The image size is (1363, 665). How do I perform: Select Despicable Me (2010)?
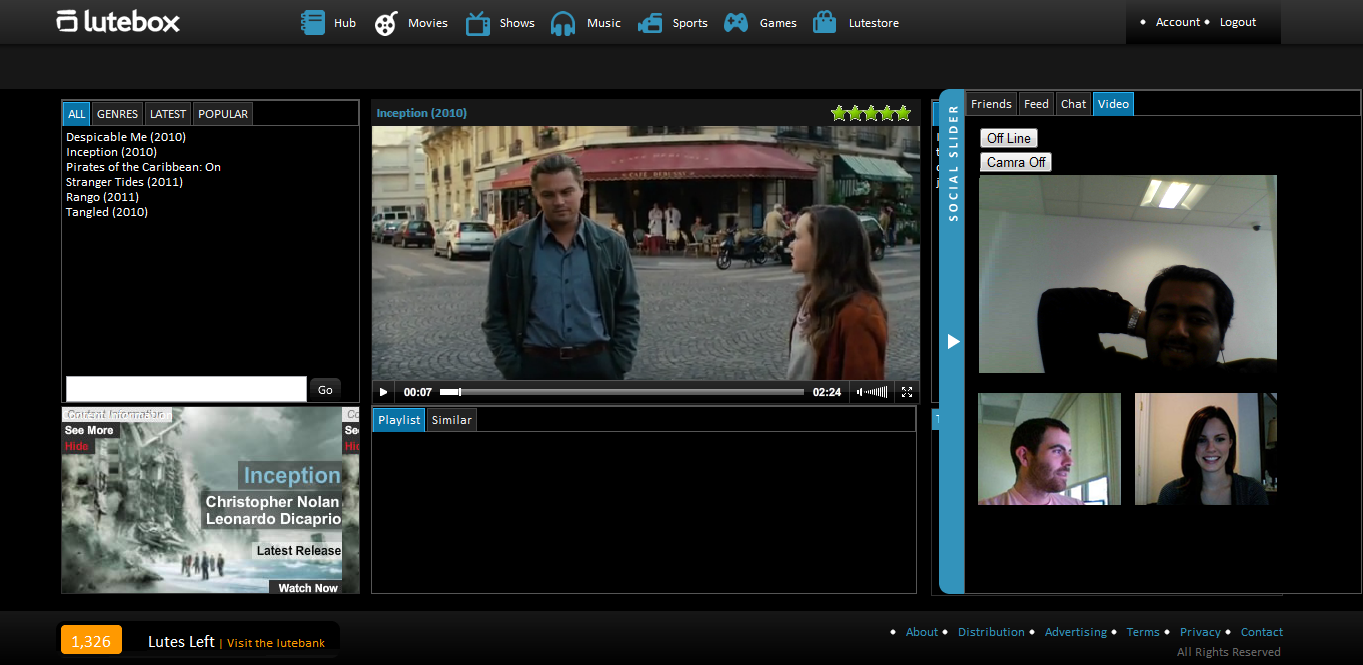click(x=126, y=137)
